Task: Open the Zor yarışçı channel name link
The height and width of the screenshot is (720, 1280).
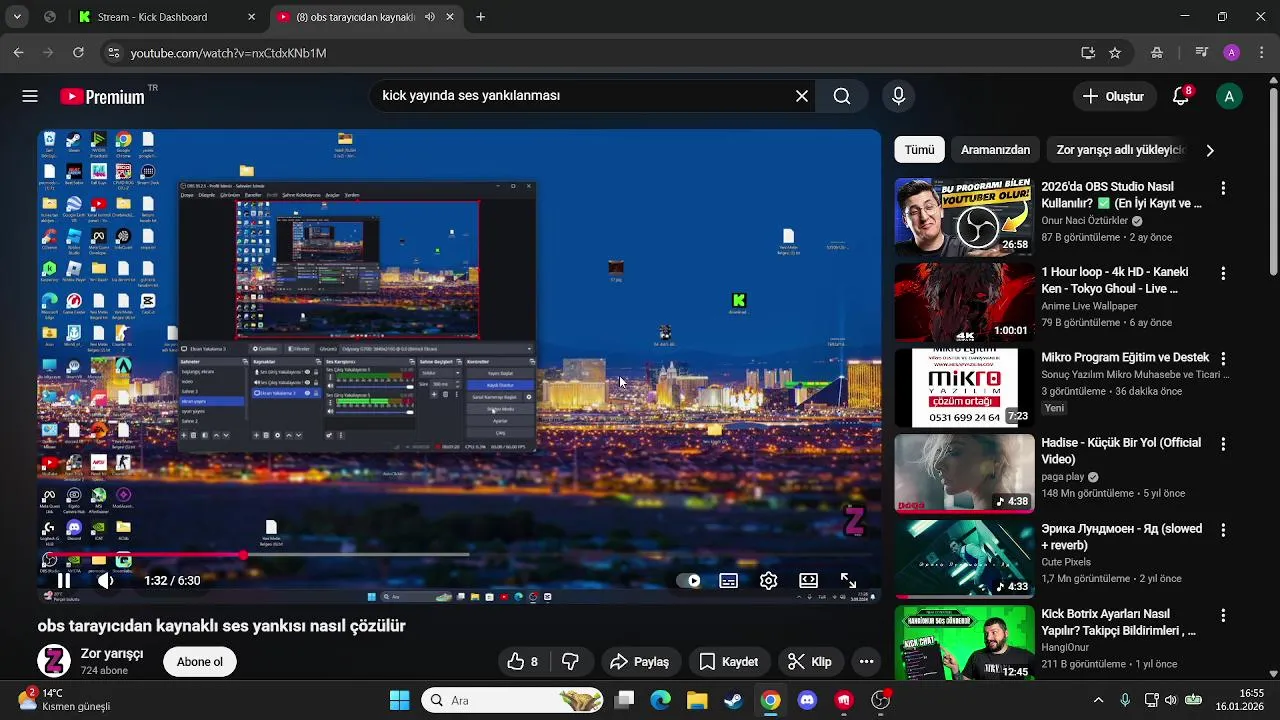Action: click(112, 653)
